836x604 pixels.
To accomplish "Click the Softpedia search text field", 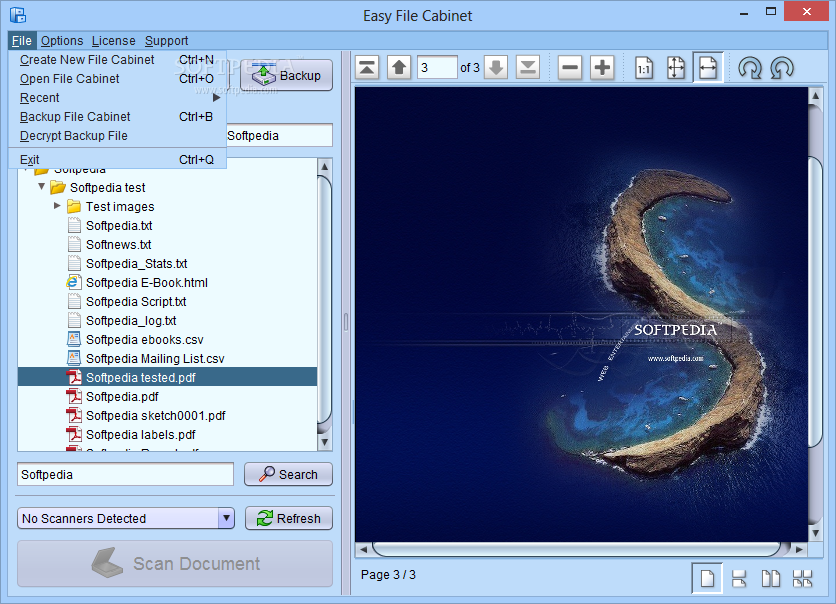I will click(125, 474).
